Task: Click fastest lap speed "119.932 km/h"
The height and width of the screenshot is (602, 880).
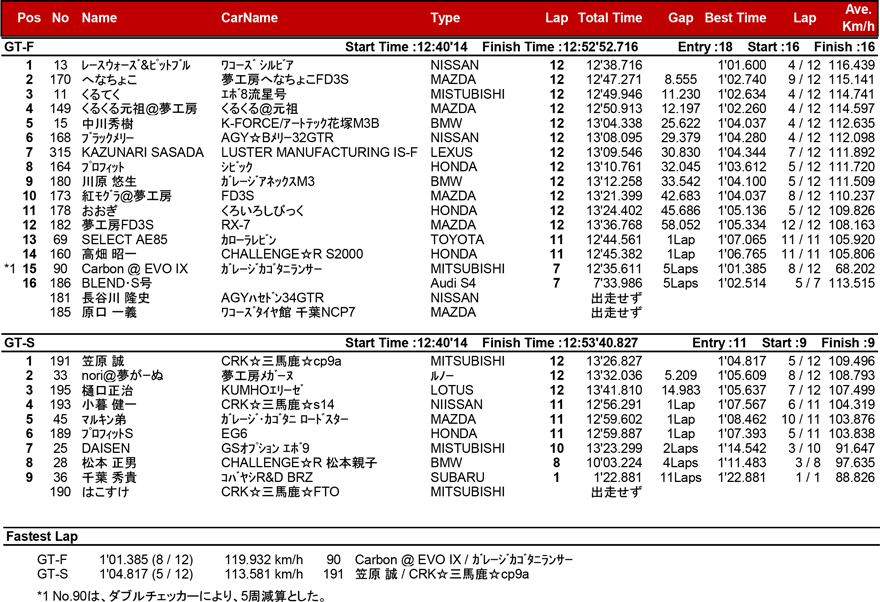Action: click(x=264, y=560)
